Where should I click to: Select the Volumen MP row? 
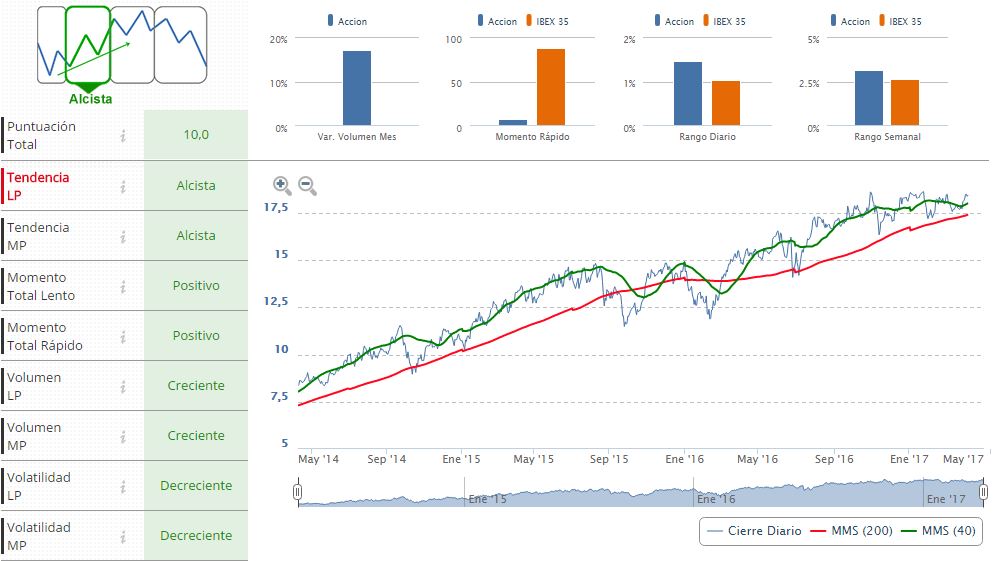[124, 436]
